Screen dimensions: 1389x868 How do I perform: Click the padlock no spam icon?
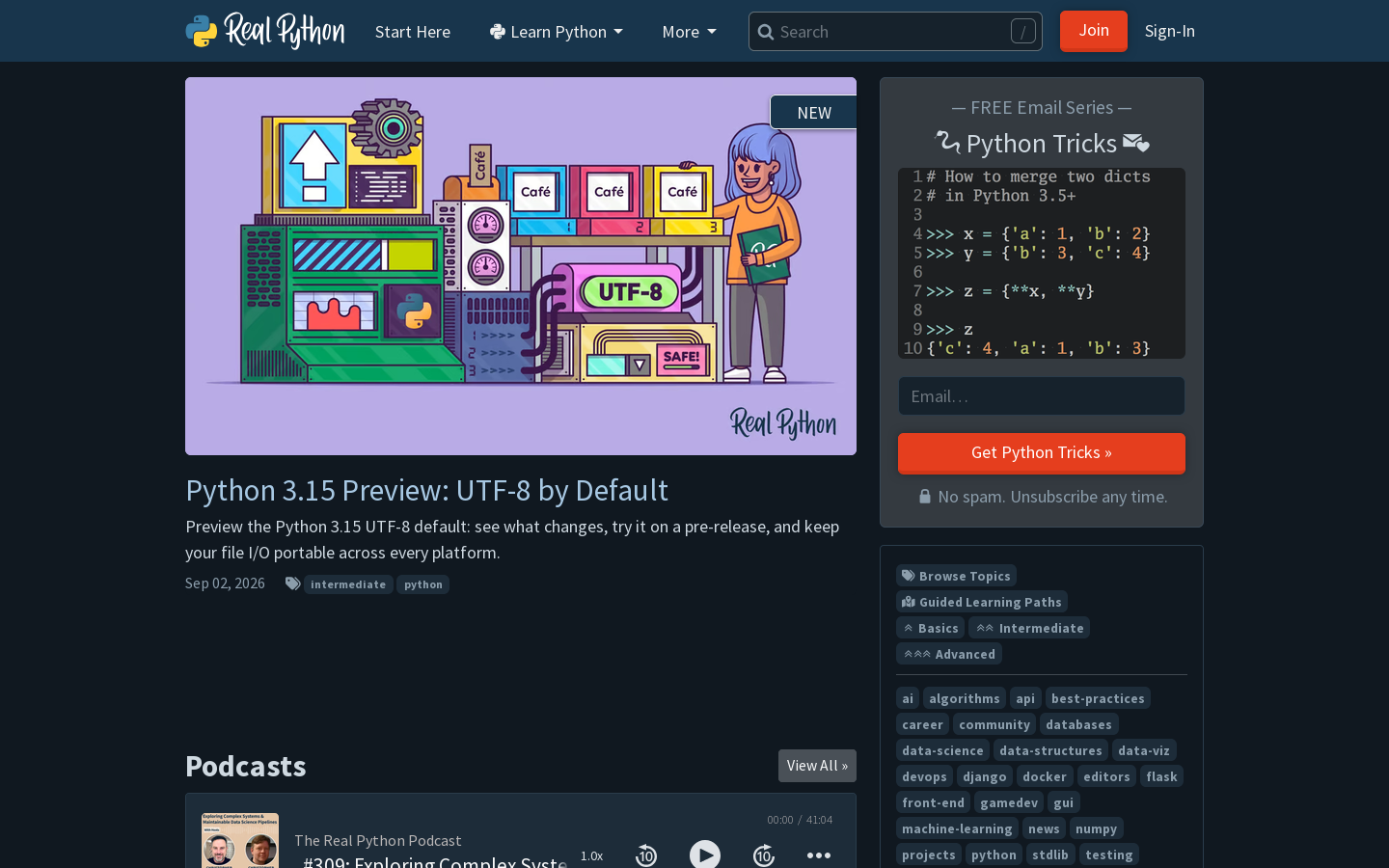pos(925,497)
